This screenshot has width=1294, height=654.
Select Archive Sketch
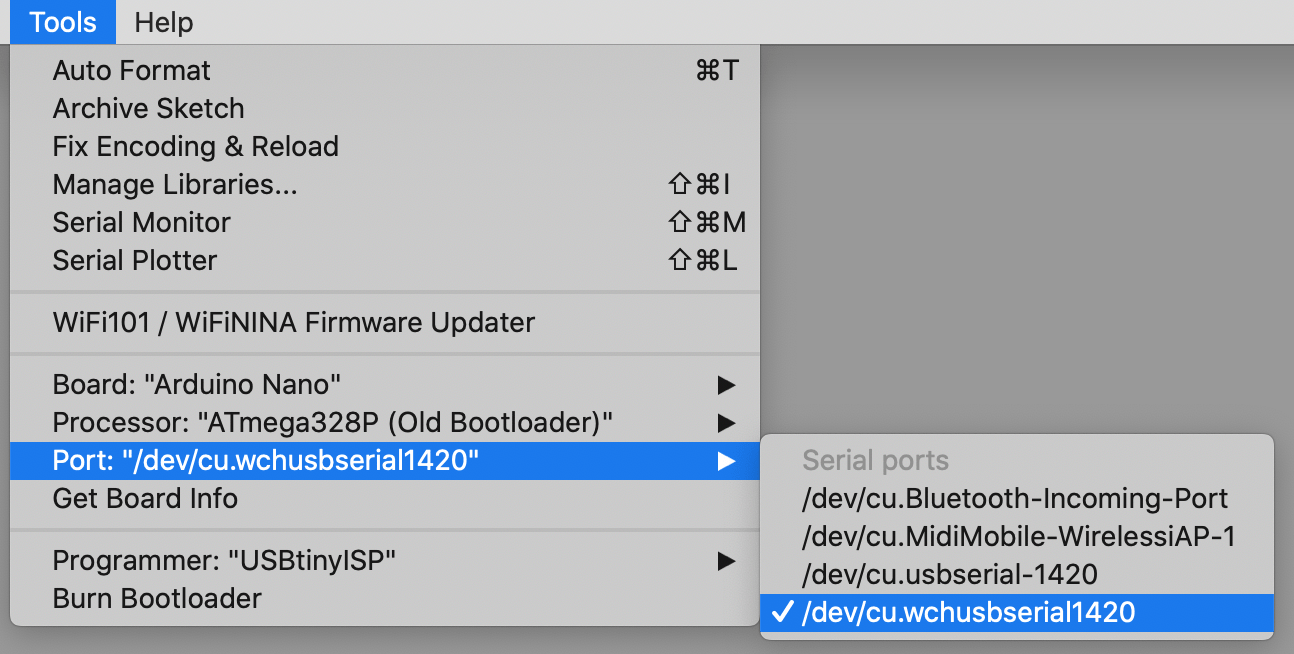(385, 109)
